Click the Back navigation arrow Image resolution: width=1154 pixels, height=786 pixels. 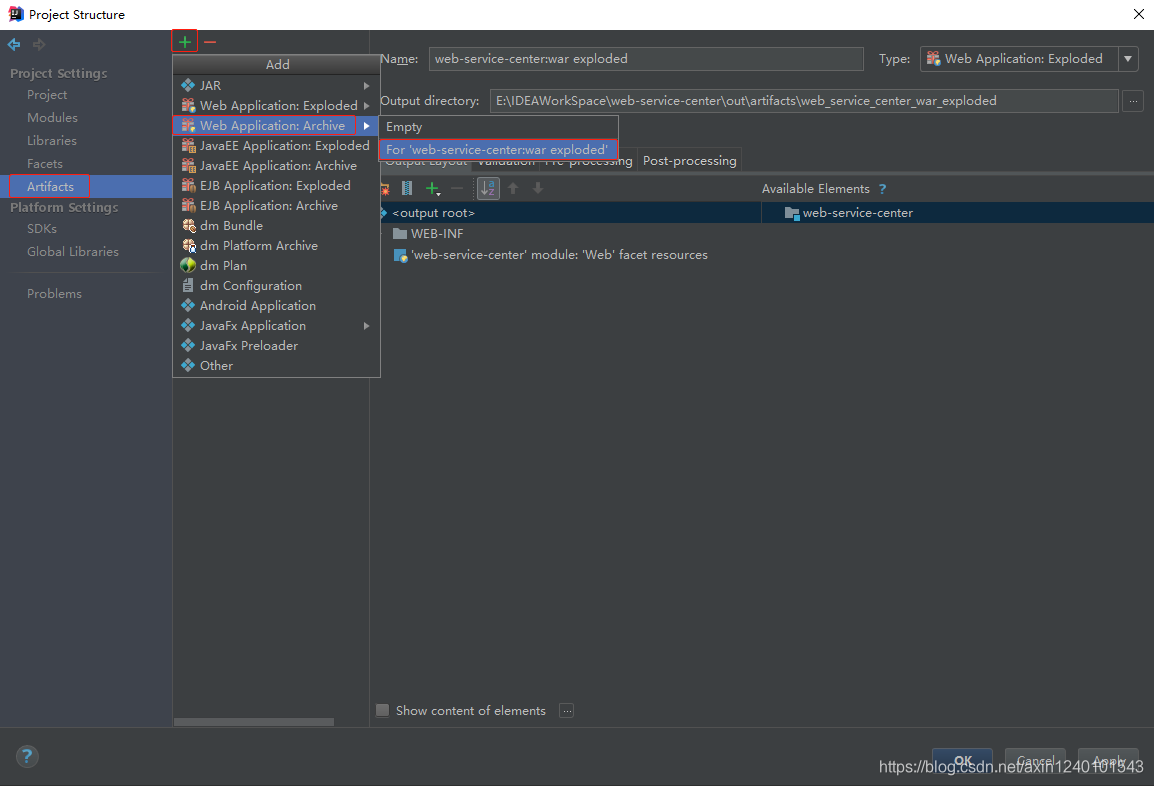(x=14, y=45)
